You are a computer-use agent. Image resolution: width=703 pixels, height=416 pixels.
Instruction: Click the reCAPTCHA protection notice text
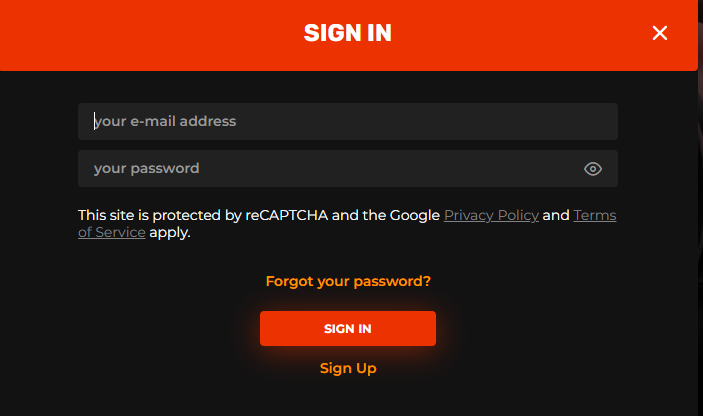point(259,216)
